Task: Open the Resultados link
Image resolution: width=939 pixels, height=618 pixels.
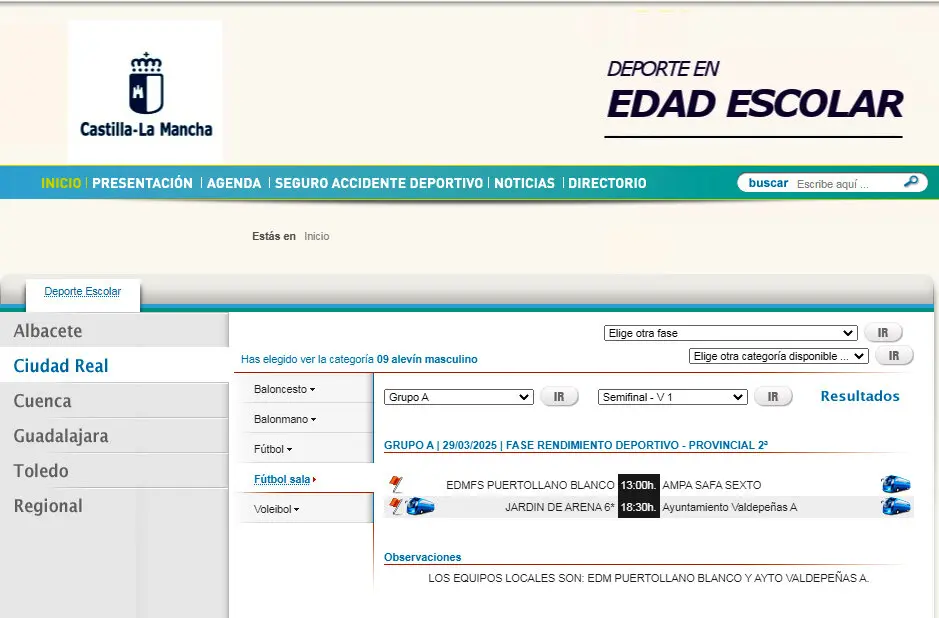Action: point(860,396)
